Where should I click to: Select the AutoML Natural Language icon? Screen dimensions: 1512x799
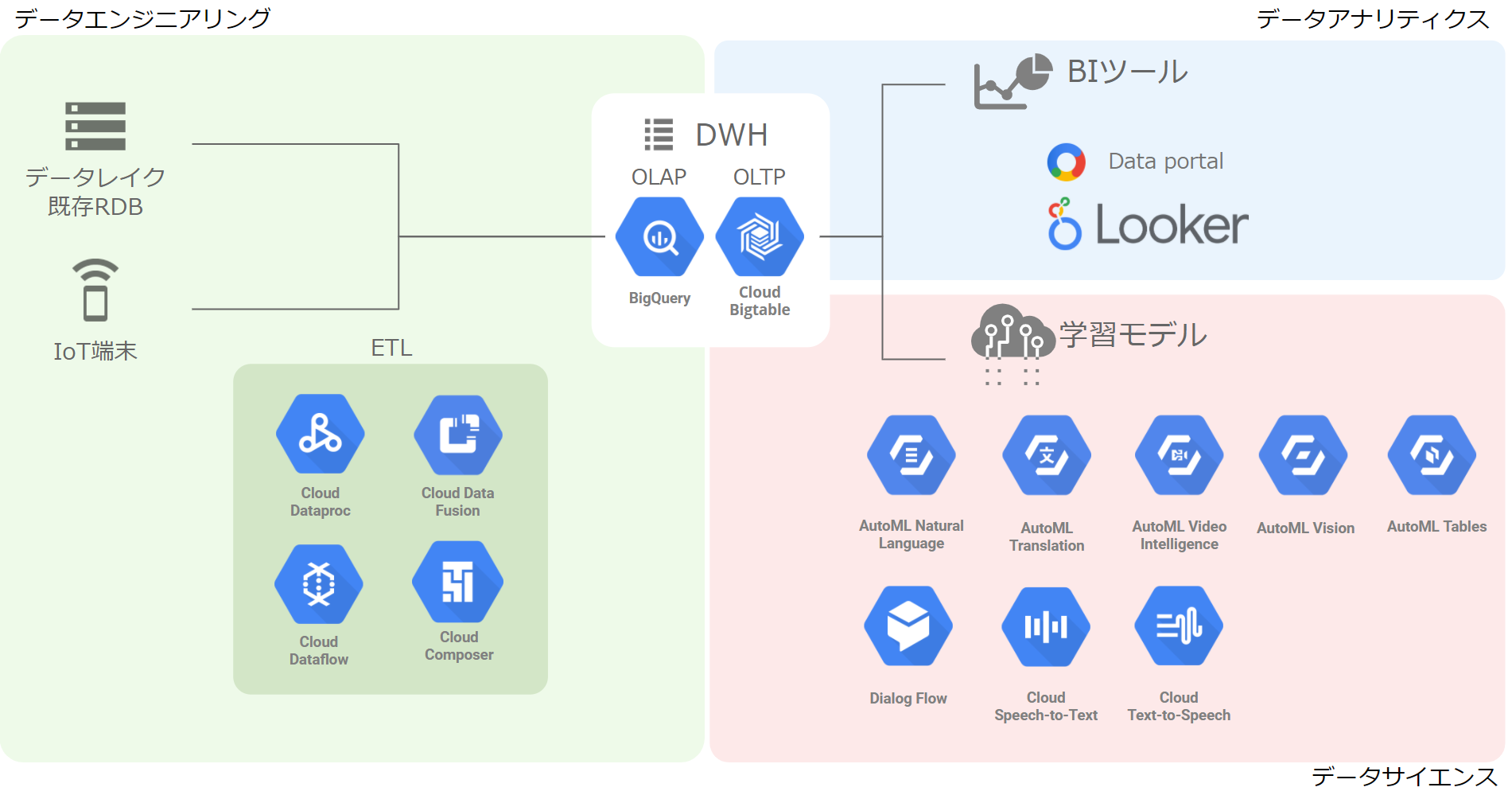(911, 455)
